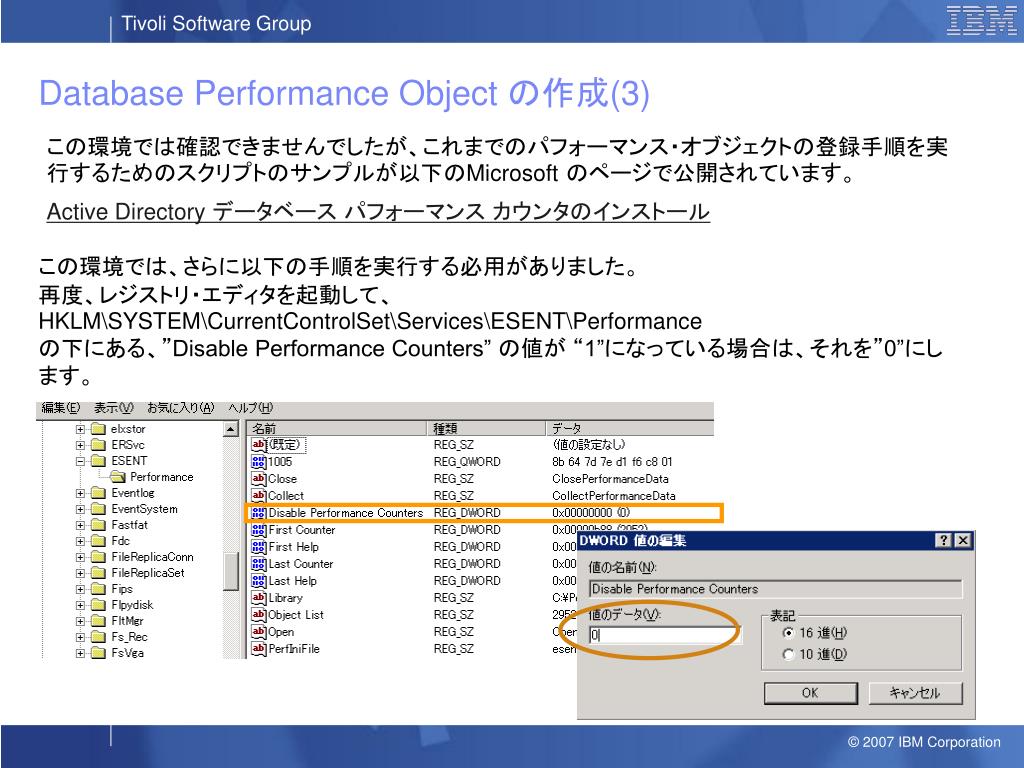Click the open Performance folder icon

tap(118, 477)
